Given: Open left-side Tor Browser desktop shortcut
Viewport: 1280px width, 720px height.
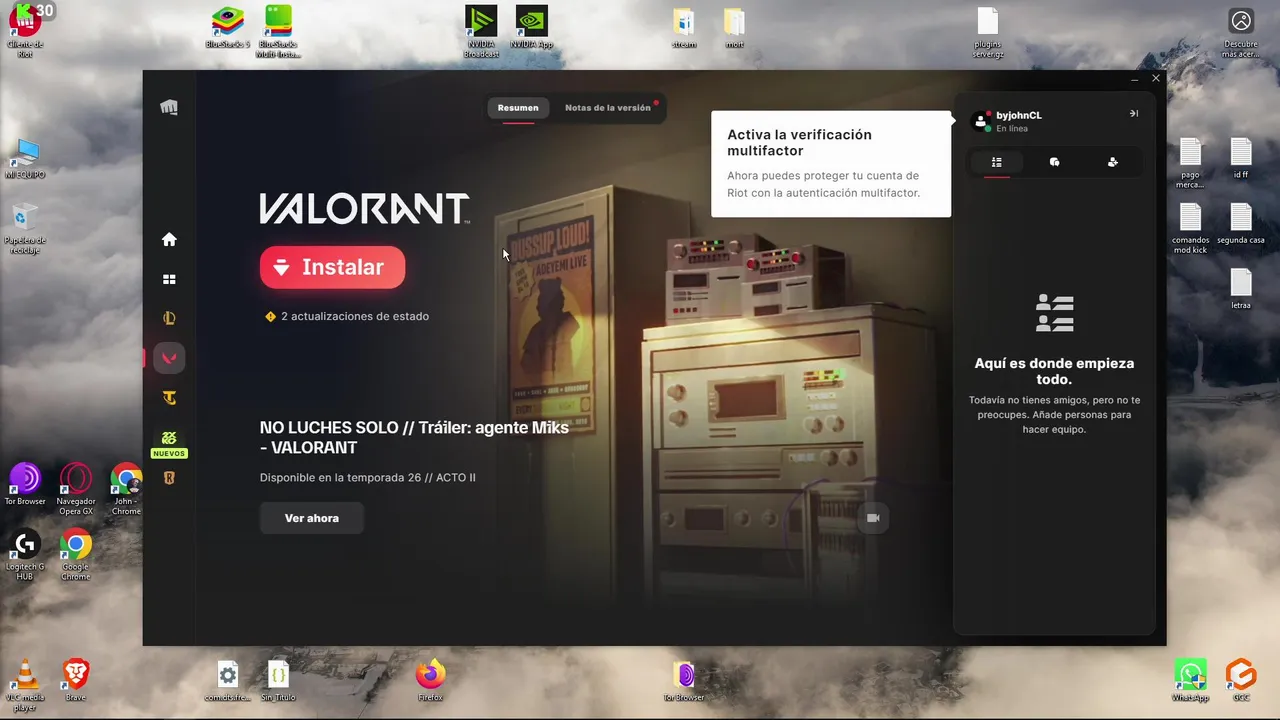Looking at the screenshot, I should [x=25, y=484].
